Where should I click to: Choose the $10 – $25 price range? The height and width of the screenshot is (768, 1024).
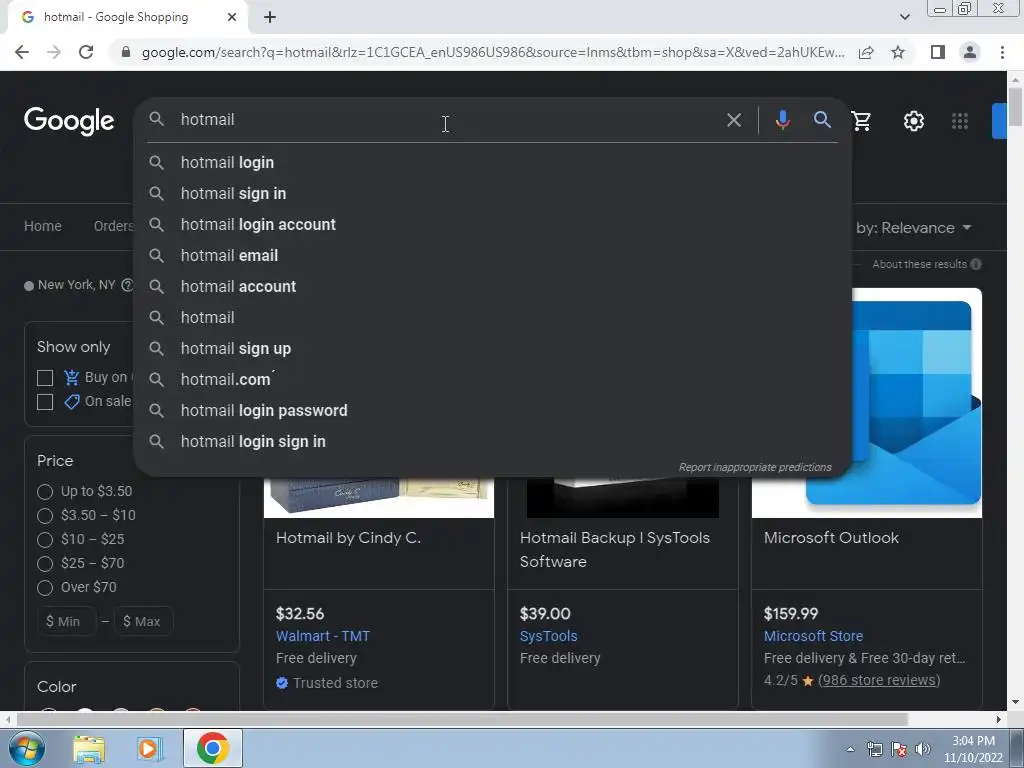pyautogui.click(x=44, y=539)
